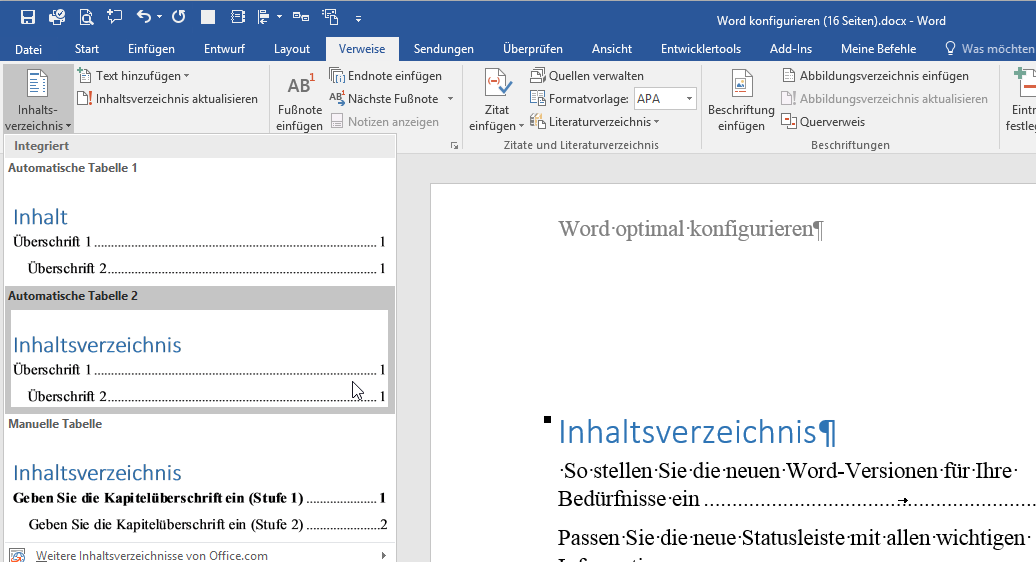Switch to the Sendungen tab
Viewport: 1036px width, 562px height.
[443, 49]
